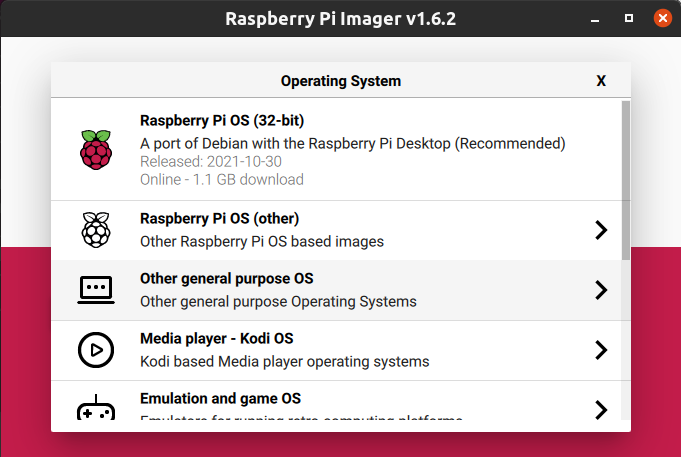Click 'Online - 1.1 GB download' text

click(x=222, y=179)
